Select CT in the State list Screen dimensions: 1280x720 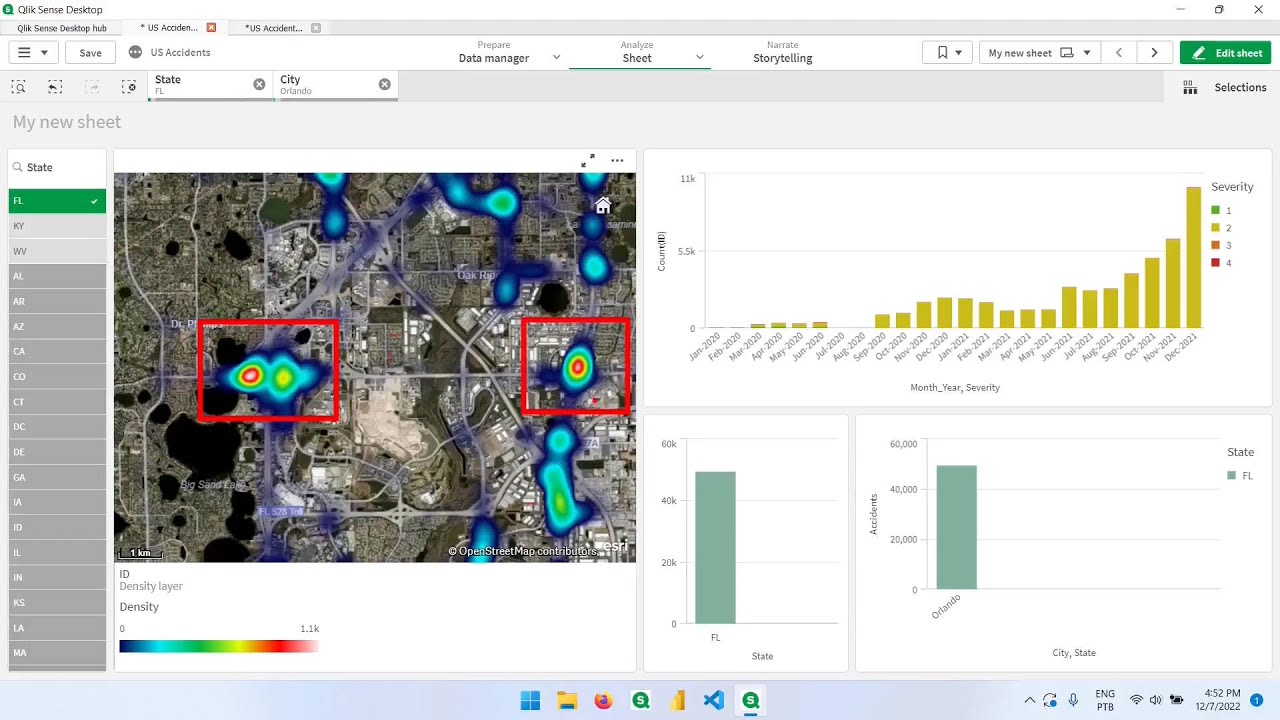pos(57,402)
